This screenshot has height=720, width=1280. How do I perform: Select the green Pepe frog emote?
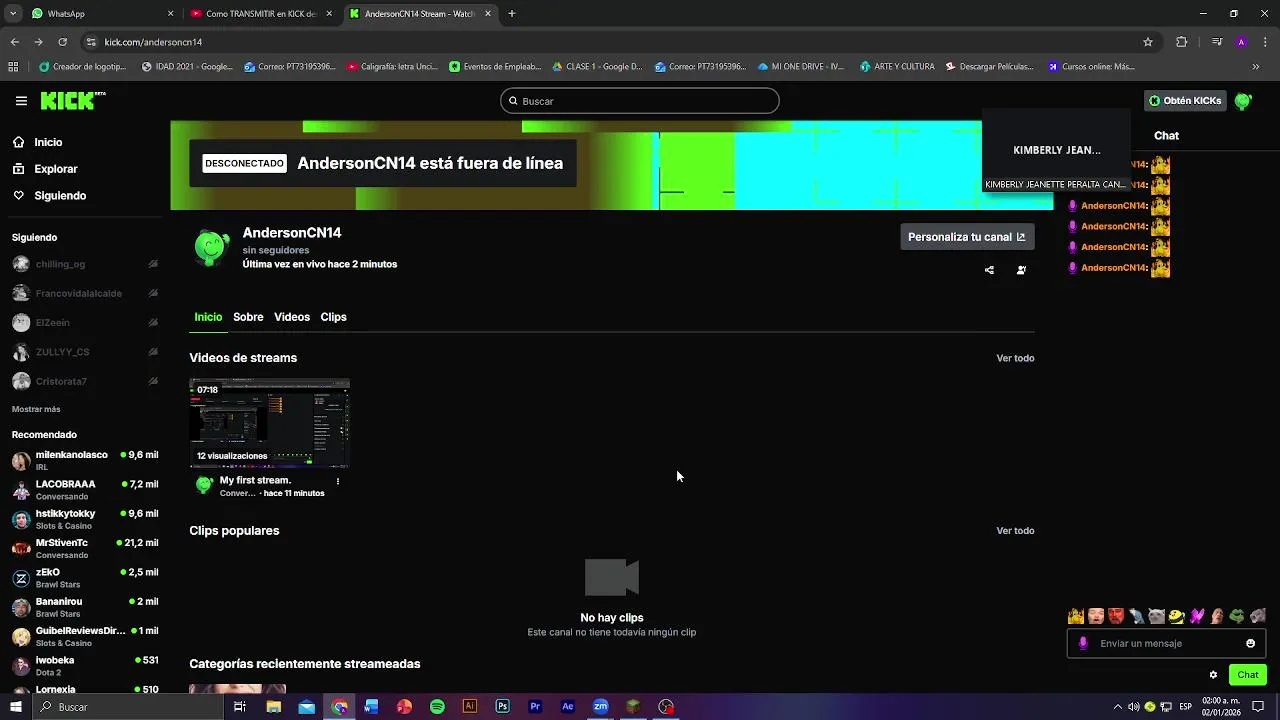[1237, 616]
